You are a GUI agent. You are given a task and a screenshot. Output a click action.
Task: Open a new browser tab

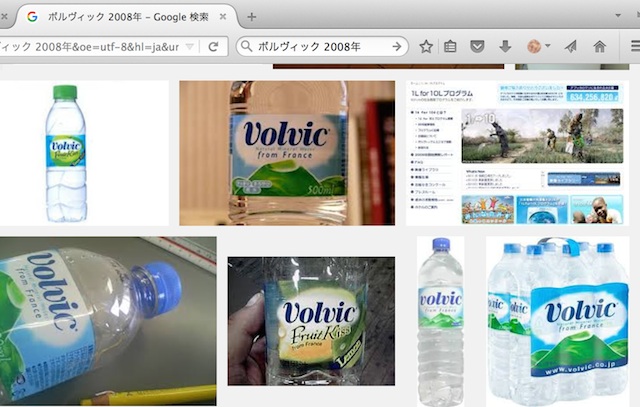pos(252,17)
